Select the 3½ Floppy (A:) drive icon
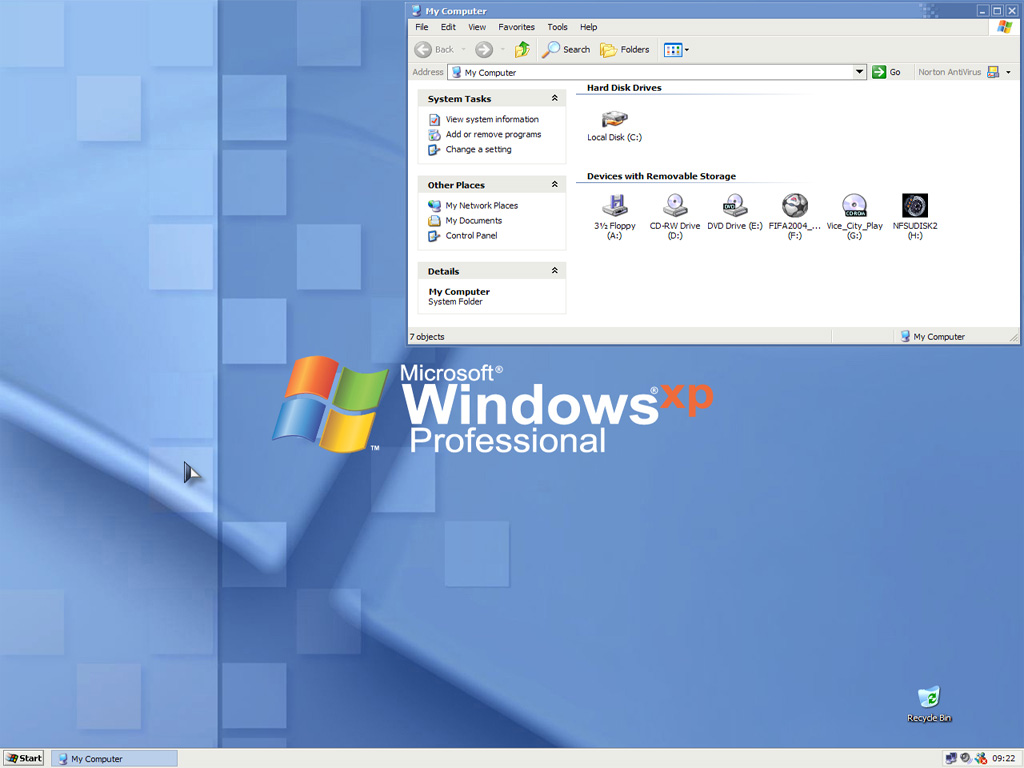Image resolution: width=1024 pixels, height=768 pixels. [x=615, y=206]
